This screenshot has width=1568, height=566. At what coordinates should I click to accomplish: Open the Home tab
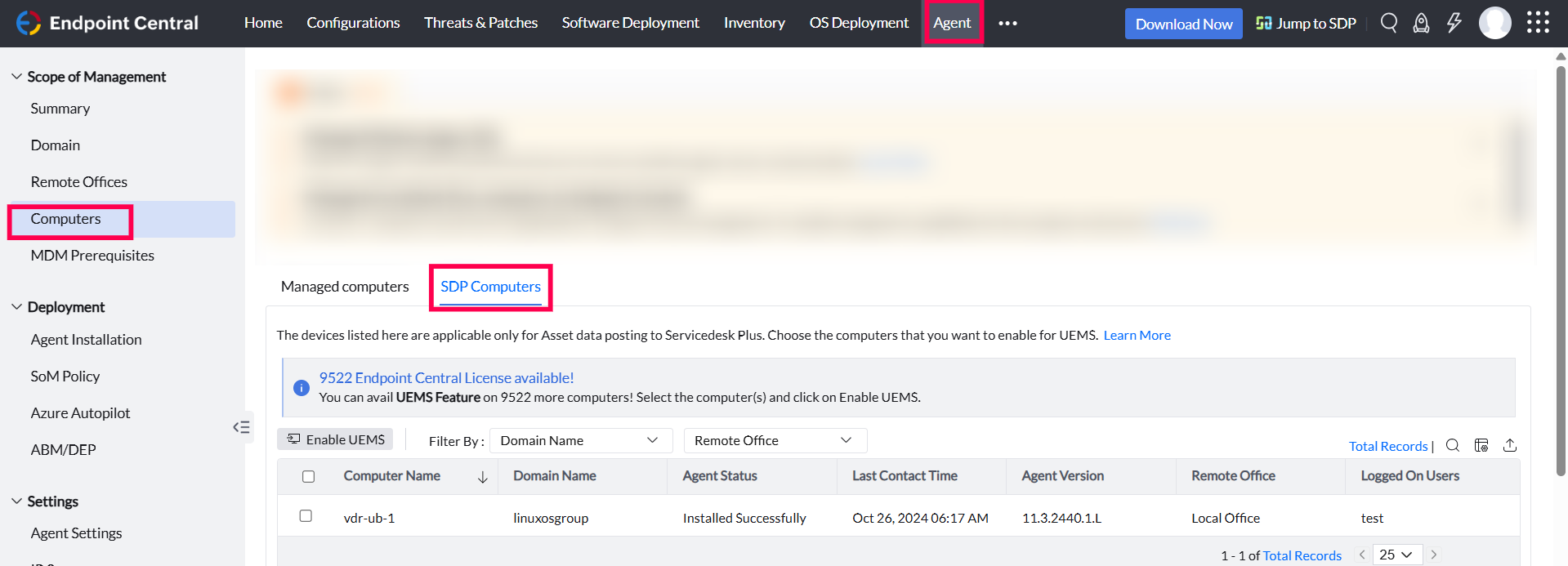263,23
